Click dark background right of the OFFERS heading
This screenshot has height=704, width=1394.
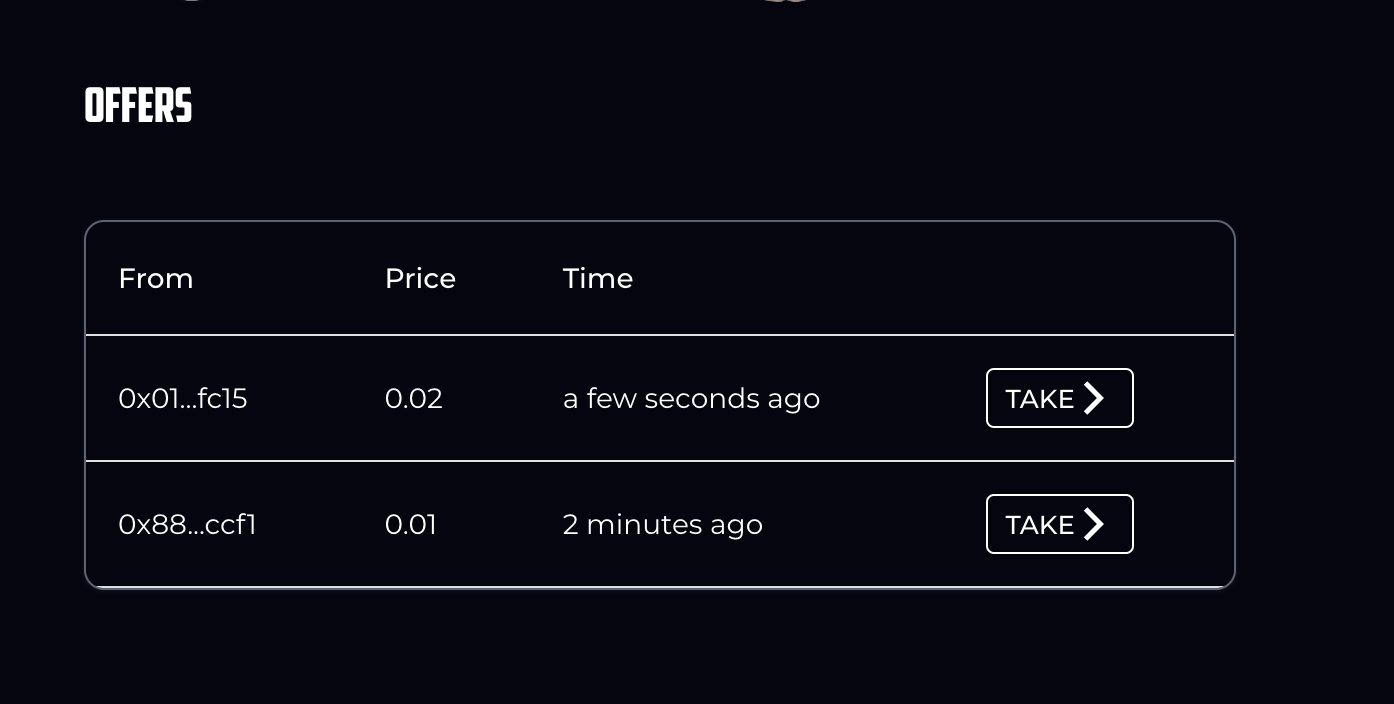tap(600, 105)
